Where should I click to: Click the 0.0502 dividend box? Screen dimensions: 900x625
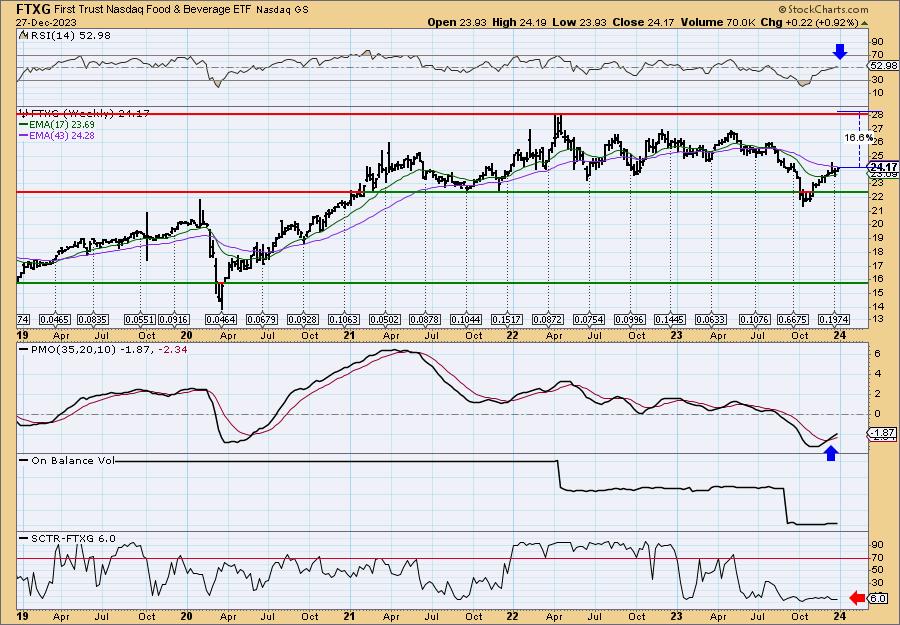coord(385,319)
